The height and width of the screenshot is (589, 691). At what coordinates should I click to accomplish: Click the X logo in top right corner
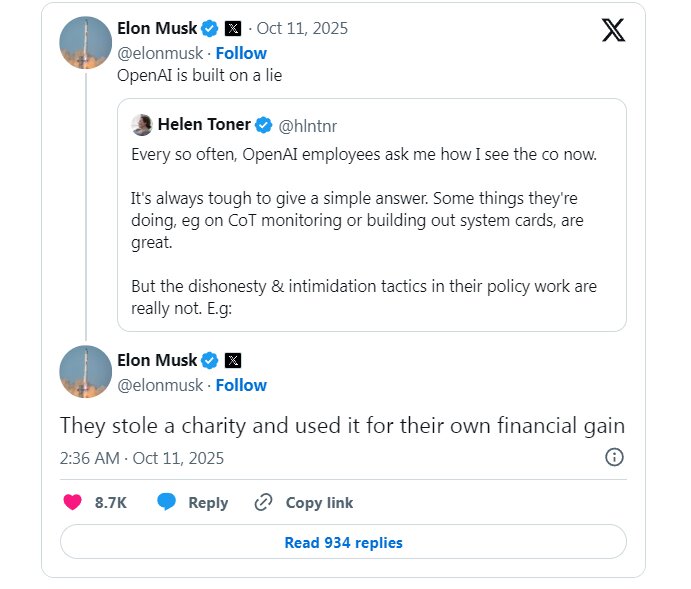tap(613, 30)
